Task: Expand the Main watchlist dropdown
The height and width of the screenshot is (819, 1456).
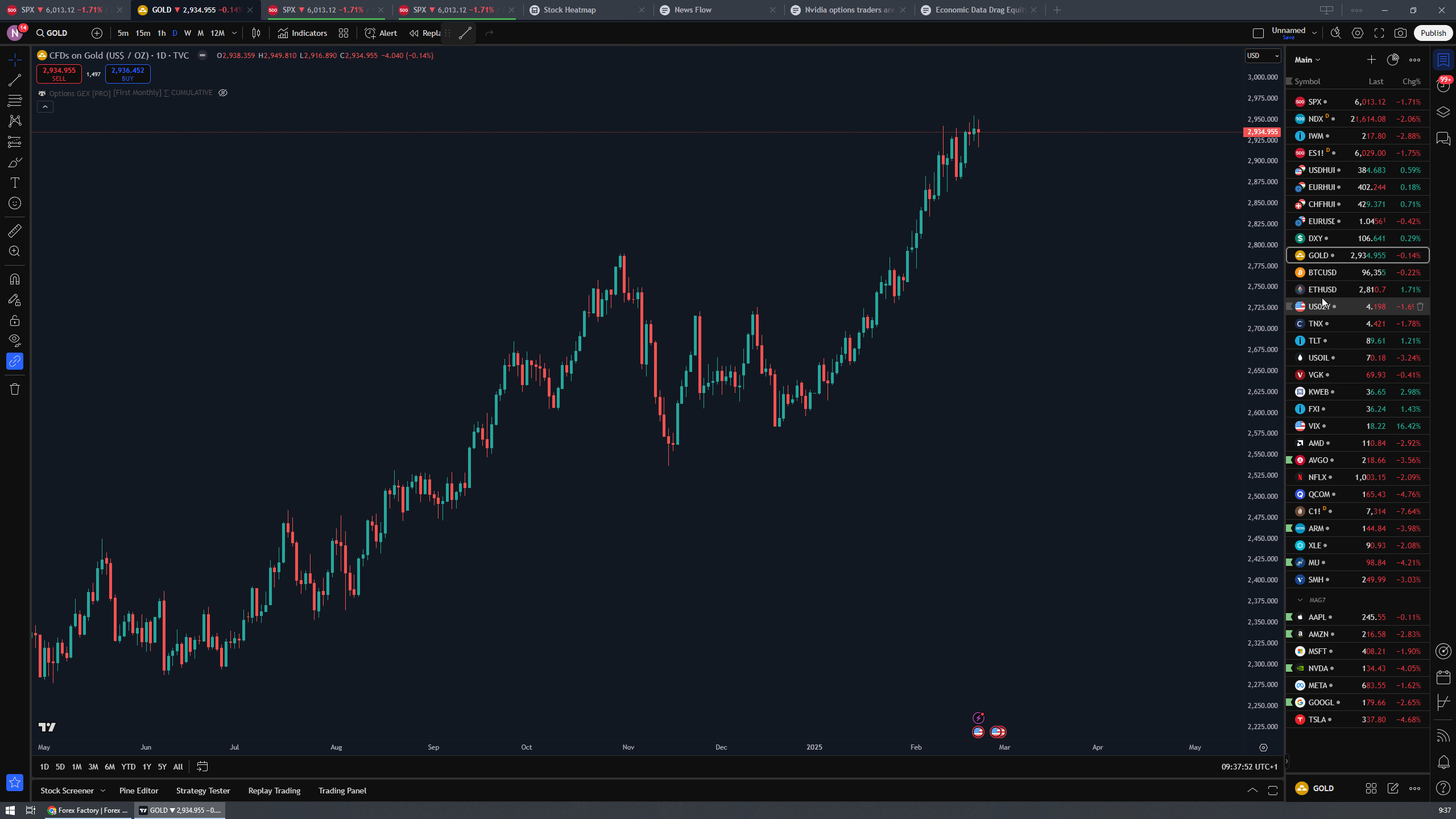Action: [1308, 60]
